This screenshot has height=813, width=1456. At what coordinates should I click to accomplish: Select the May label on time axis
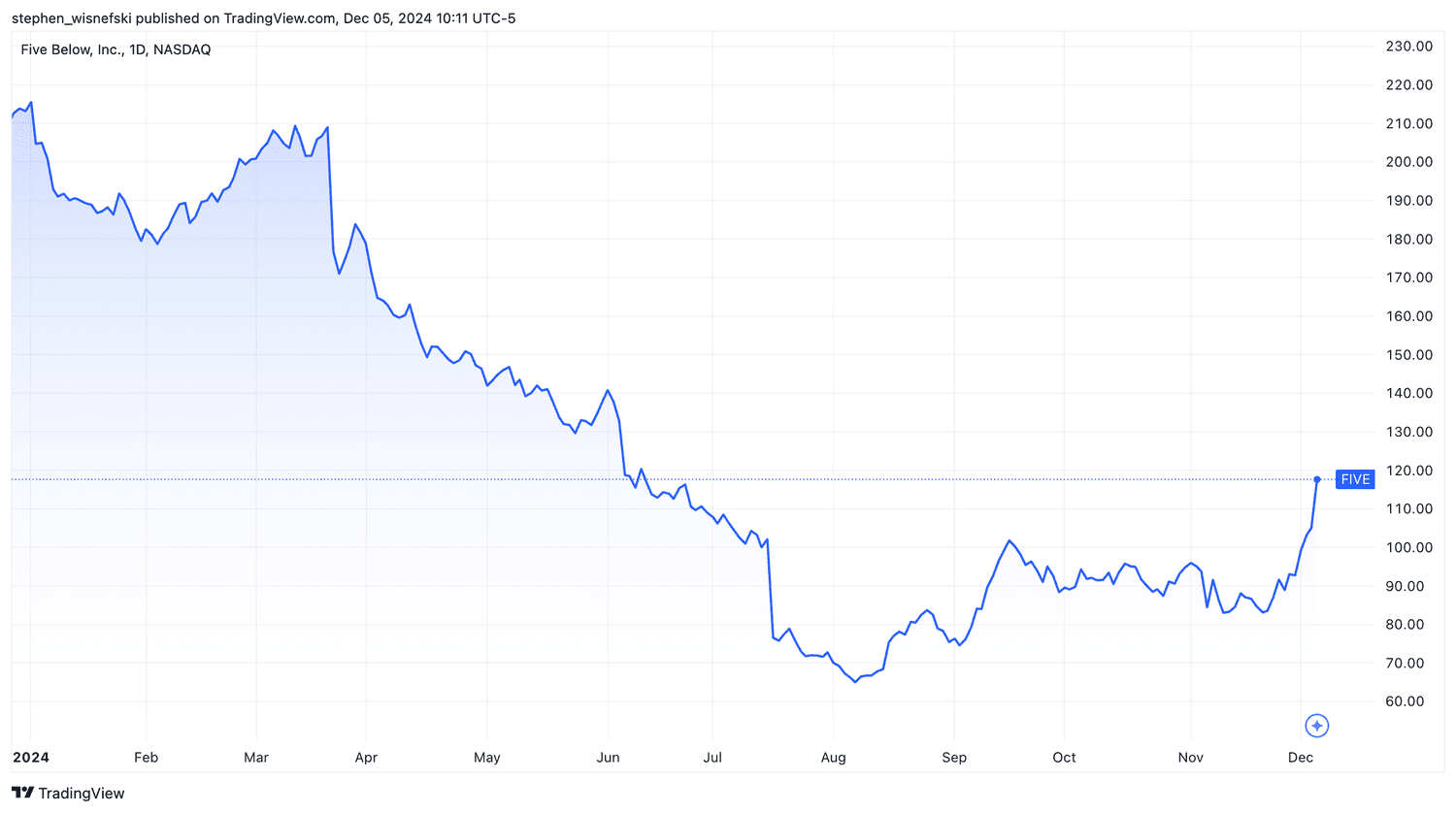(487, 758)
